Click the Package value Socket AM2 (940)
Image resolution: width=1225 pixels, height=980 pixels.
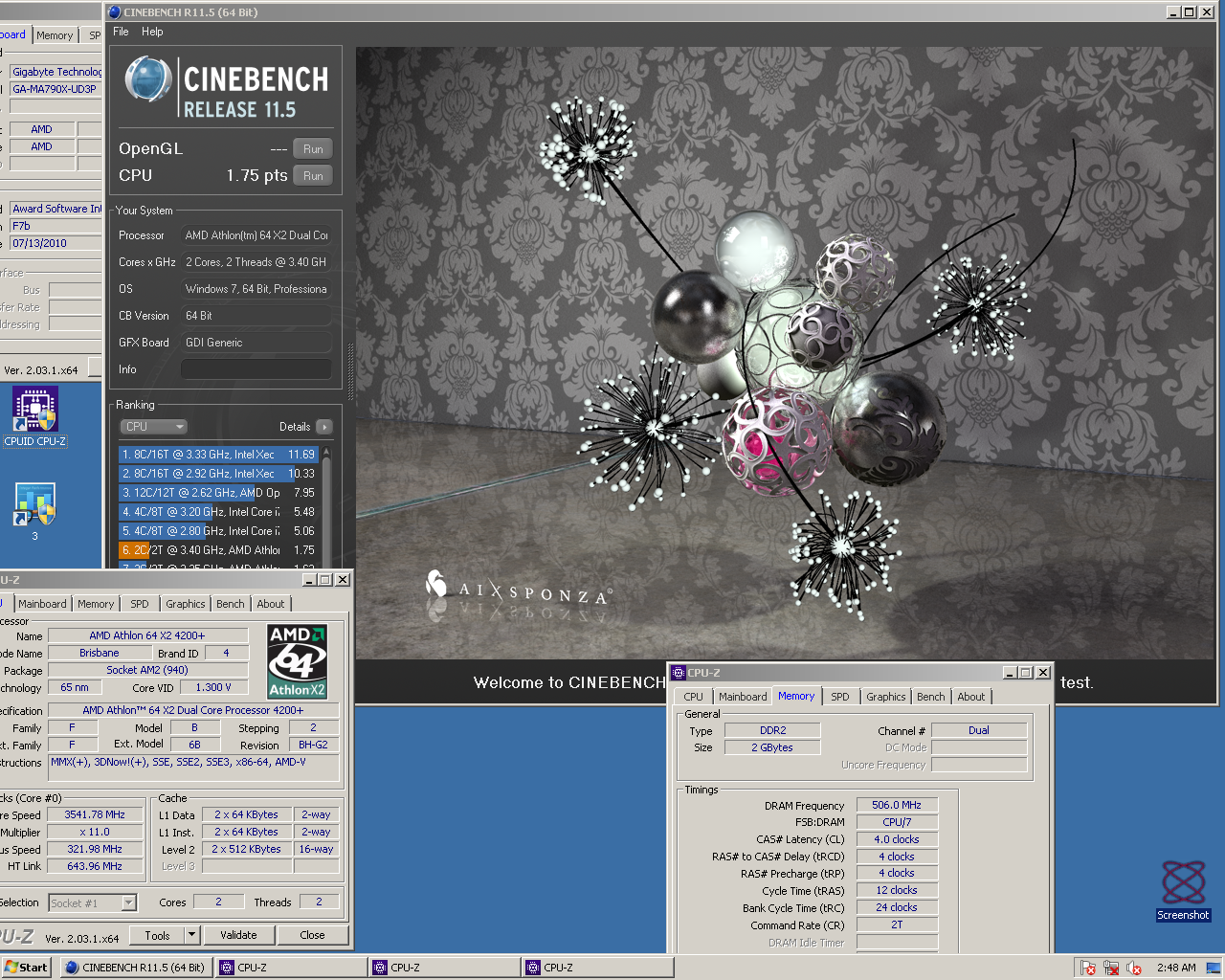(147, 670)
